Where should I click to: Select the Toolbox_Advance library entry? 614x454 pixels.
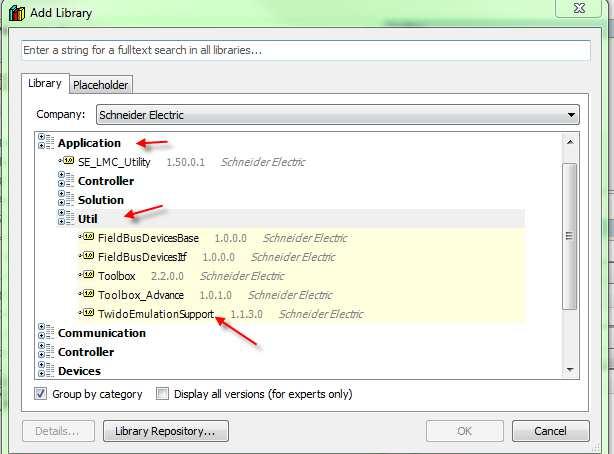click(141, 295)
